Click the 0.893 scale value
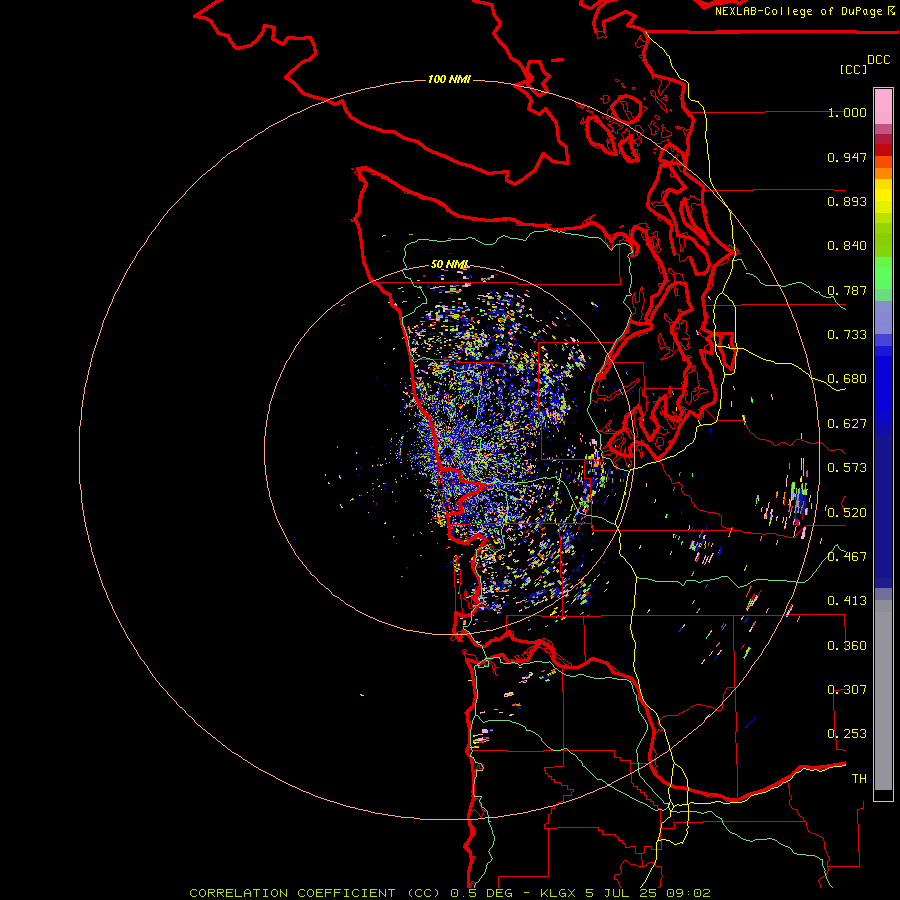Screen dimensions: 900x900 click(847, 201)
